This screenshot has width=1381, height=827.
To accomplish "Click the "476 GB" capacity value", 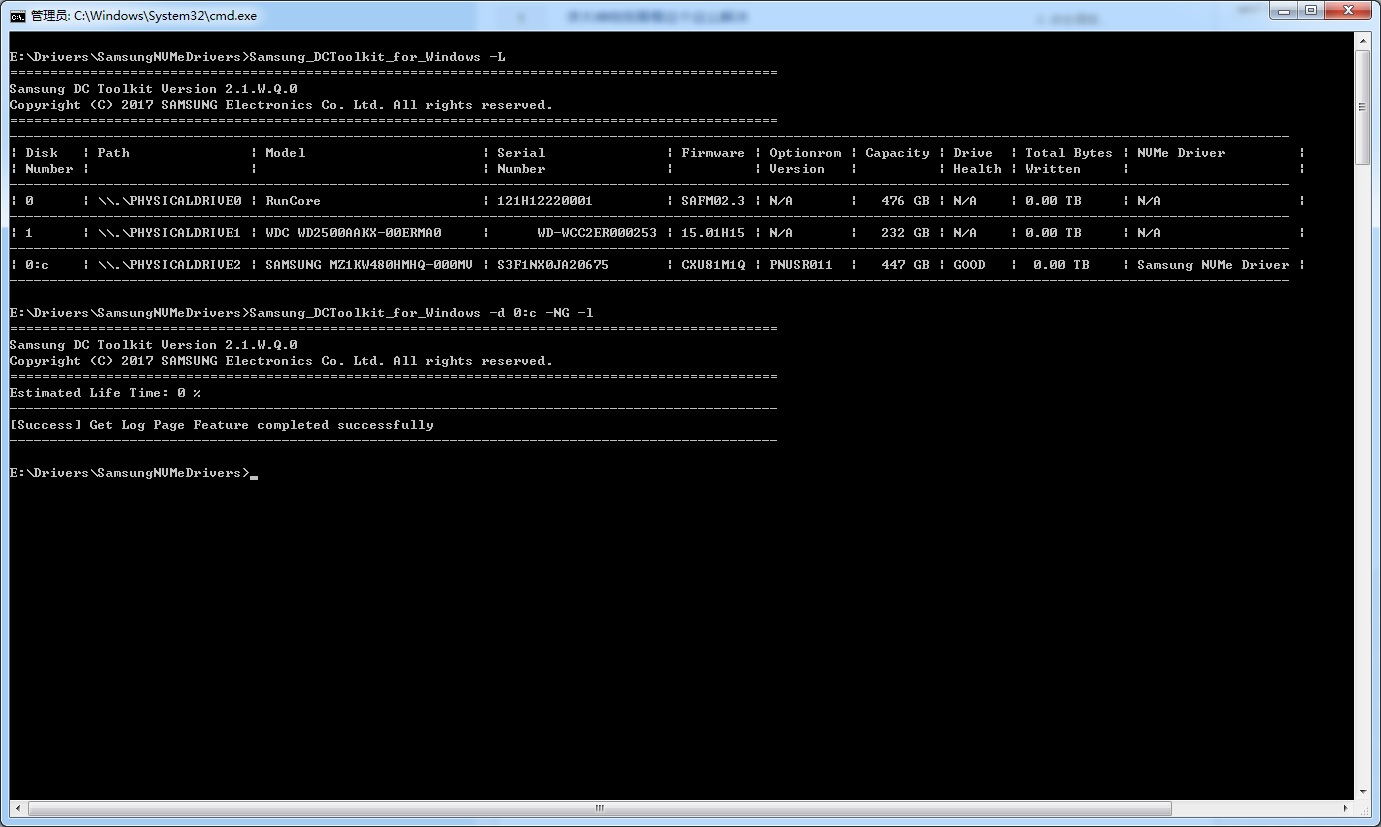I will pyautogui.click(x=905, y=201).
